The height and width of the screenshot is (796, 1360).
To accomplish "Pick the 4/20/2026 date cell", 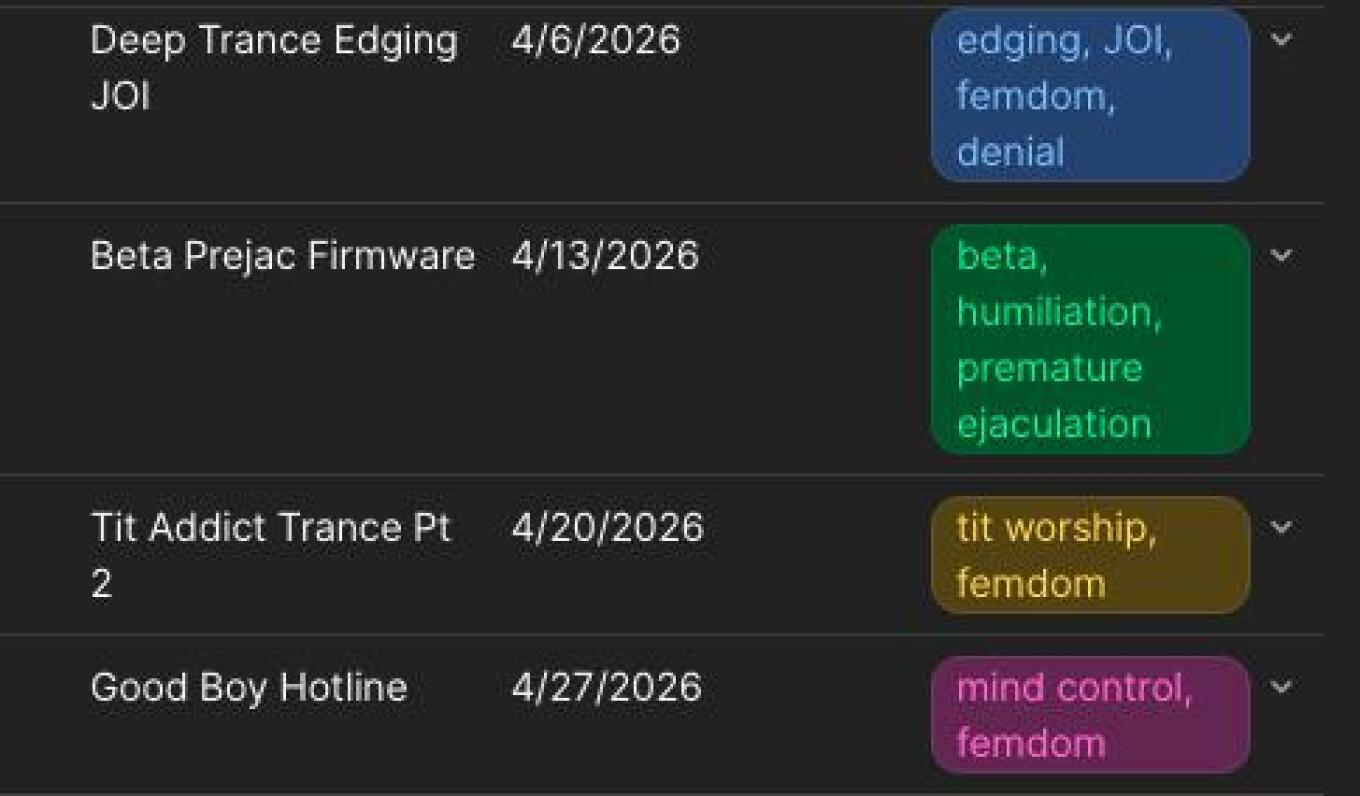I will [x=607, y=528].
